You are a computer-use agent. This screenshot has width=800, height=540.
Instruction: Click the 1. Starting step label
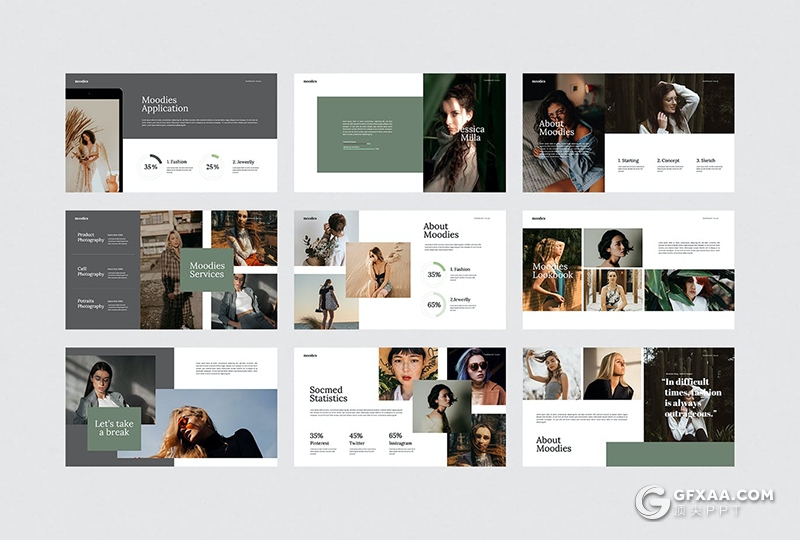[x=628, y=160]
